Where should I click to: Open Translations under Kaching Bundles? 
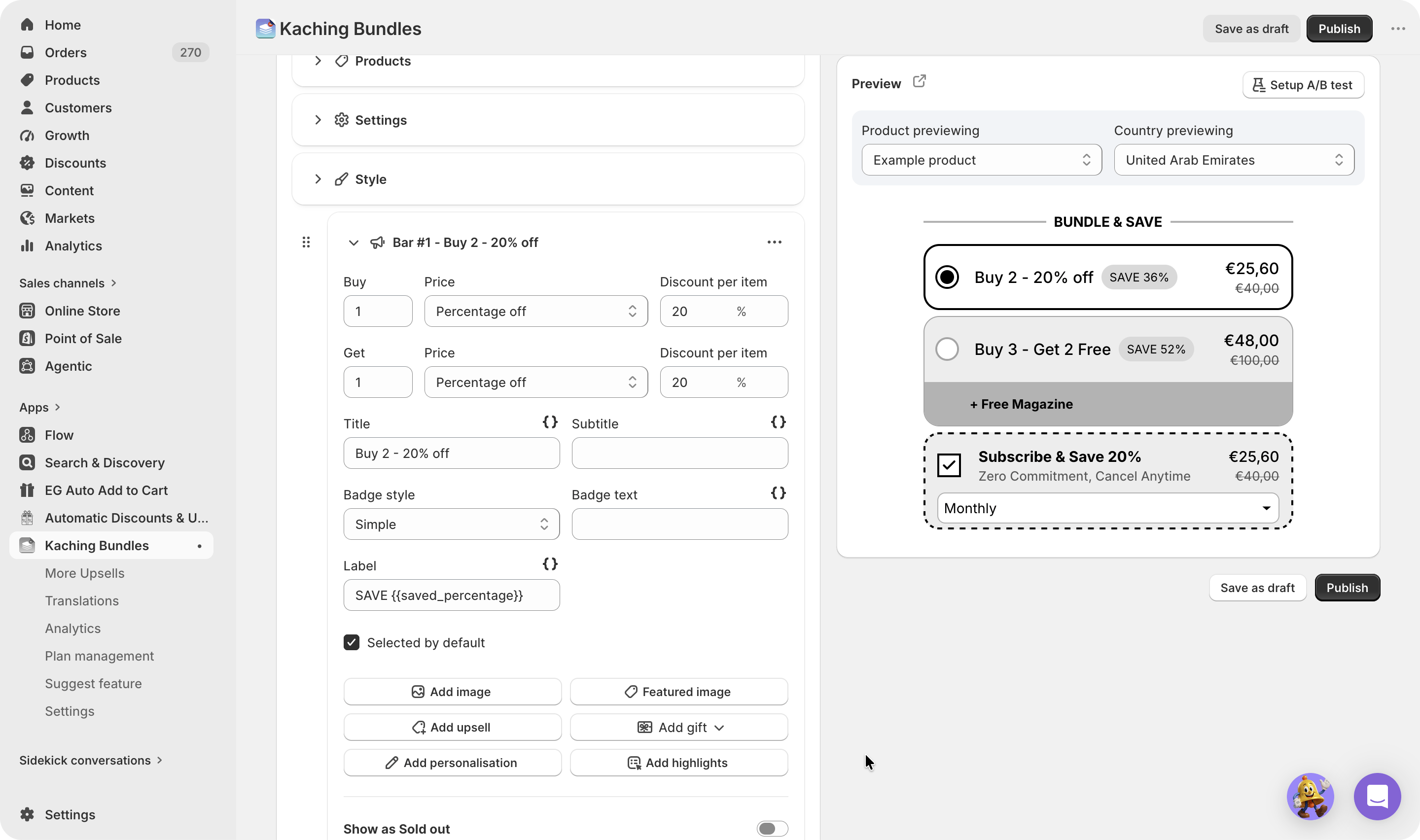pyautogui.click(x=82, y=600)
